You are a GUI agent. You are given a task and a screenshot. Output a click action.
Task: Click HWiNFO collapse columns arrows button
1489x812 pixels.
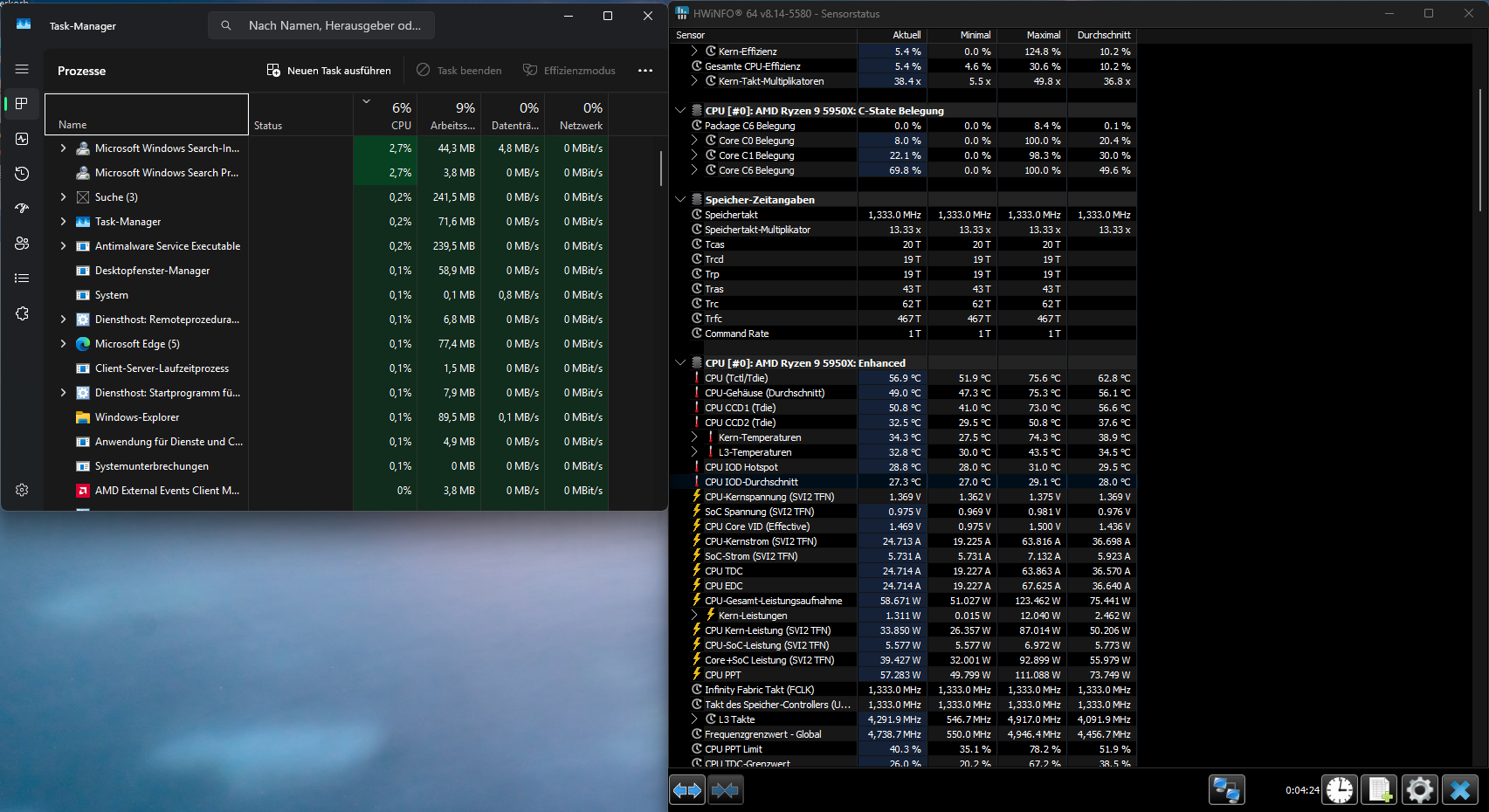725,790
